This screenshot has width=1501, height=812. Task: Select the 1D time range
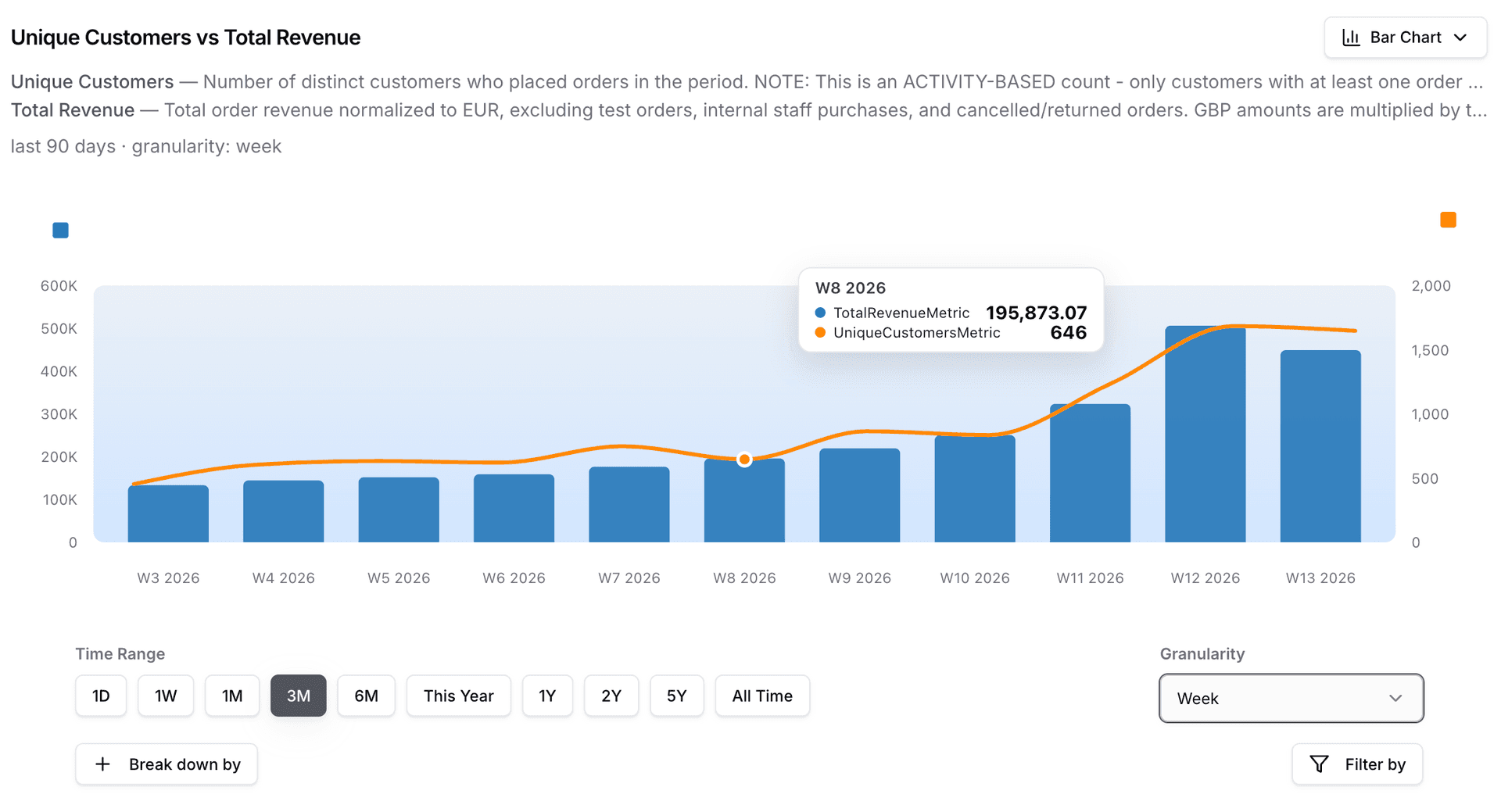tap(101, 696)
